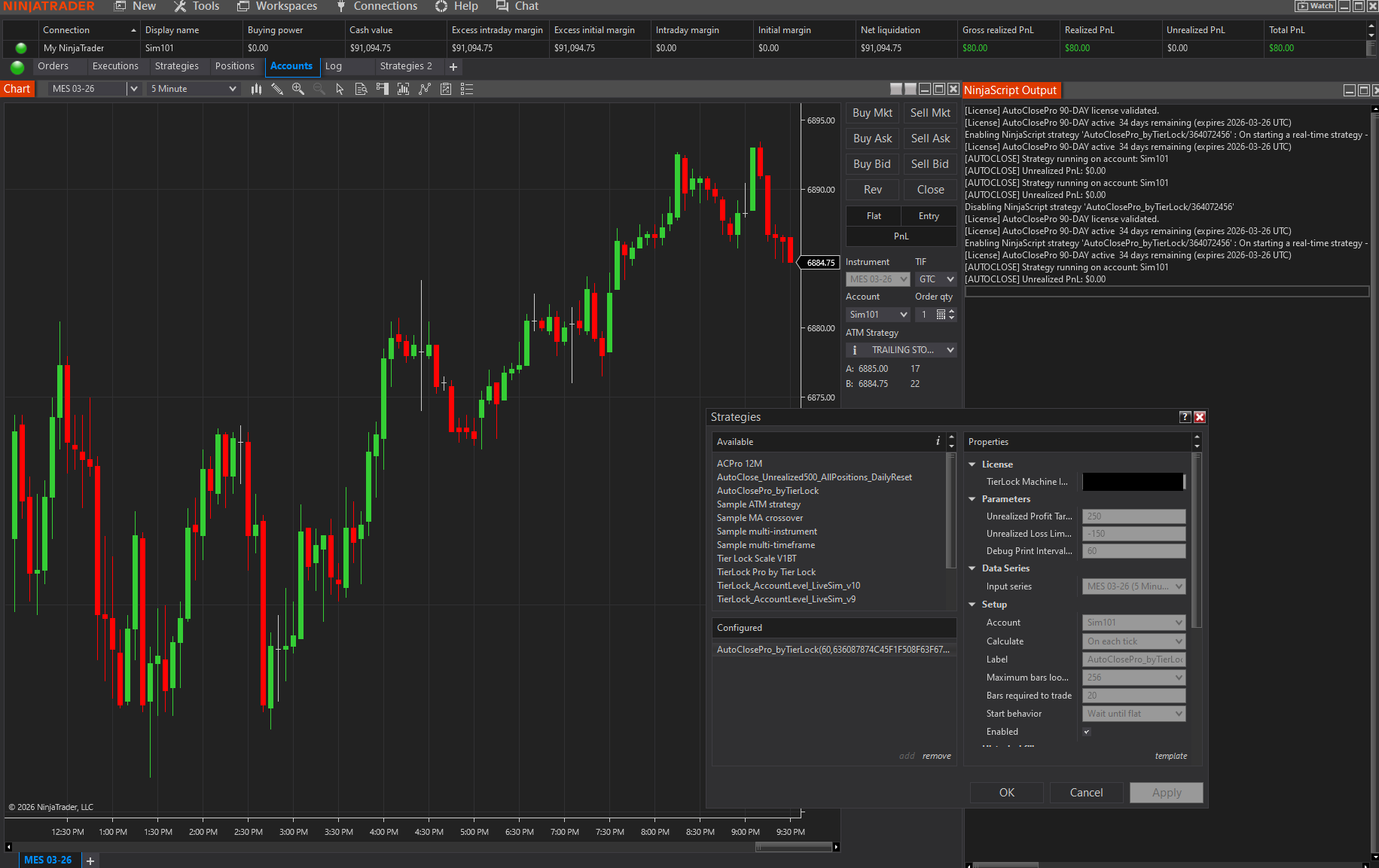Select the cursor pointer tool icon
This screenshot has height=868, width=1379.
tap(340, 88)
